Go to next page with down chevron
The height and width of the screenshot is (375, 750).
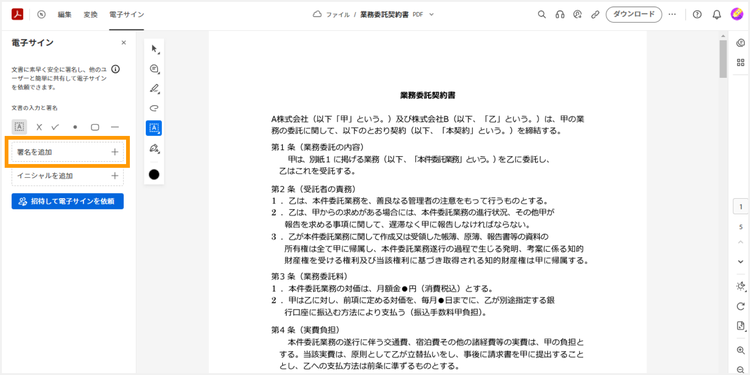coord(740,262)
